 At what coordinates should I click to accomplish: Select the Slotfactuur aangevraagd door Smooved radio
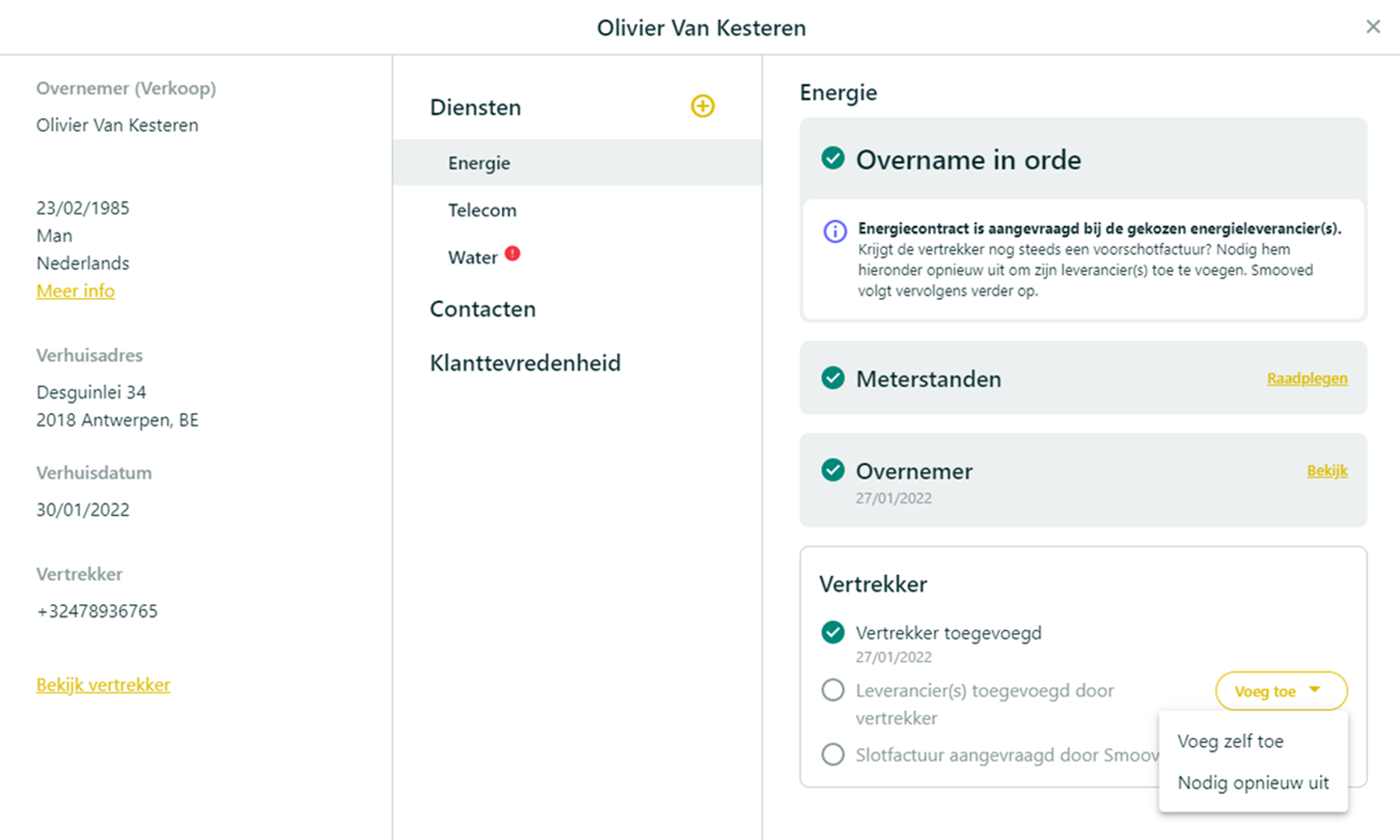pos(833,754)
